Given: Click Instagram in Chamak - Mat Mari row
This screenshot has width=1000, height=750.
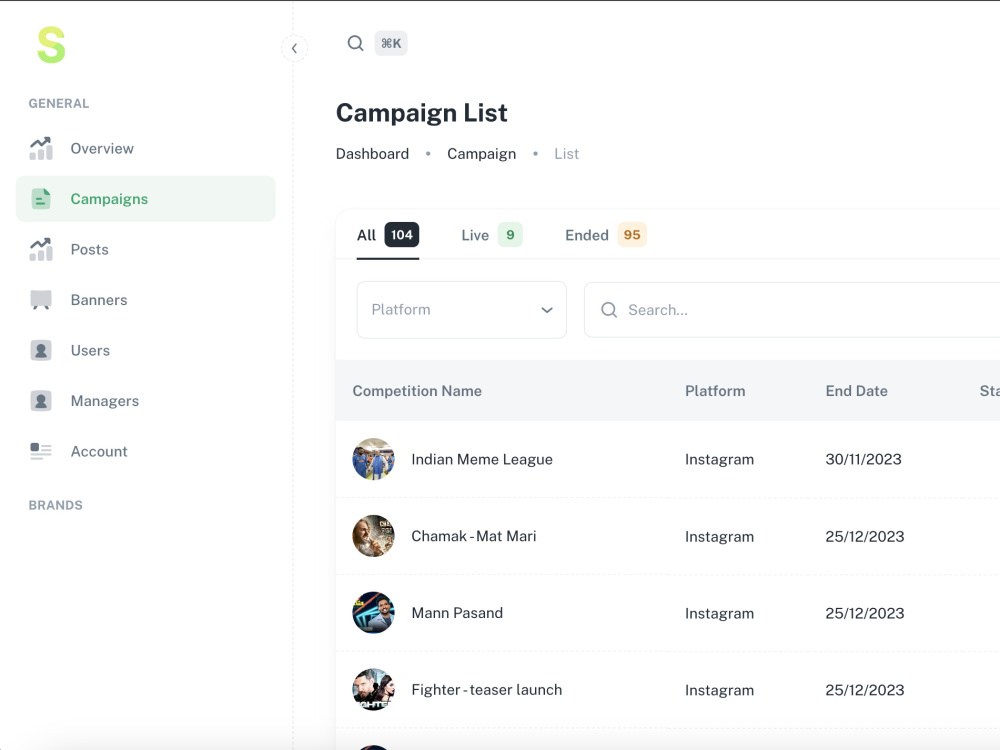Looking at the screenshot, I should pyautogui.click(x=719, y=537).
